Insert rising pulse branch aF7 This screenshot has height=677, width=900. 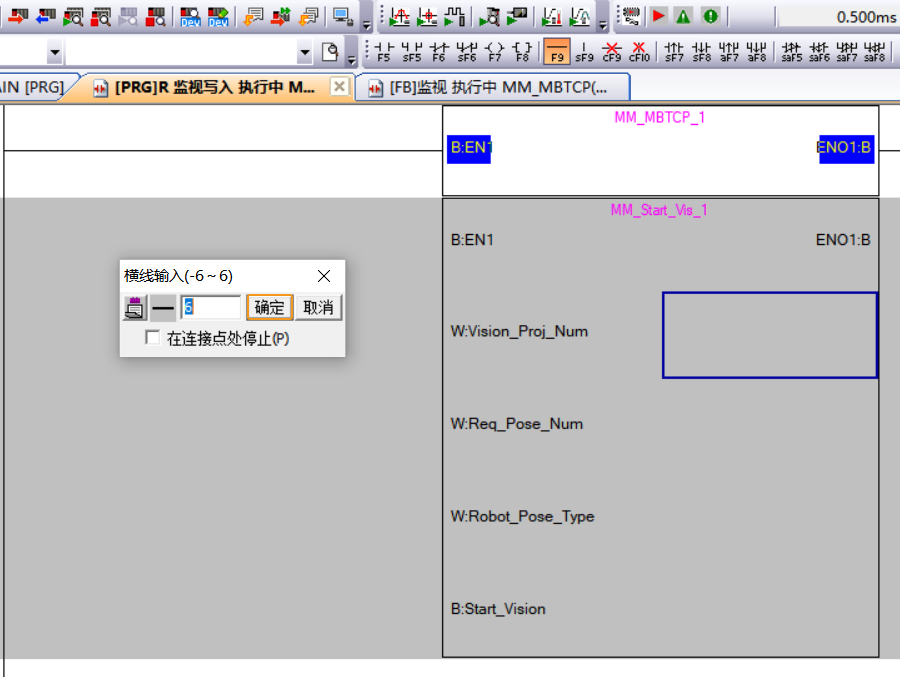[x=729, y=52]
